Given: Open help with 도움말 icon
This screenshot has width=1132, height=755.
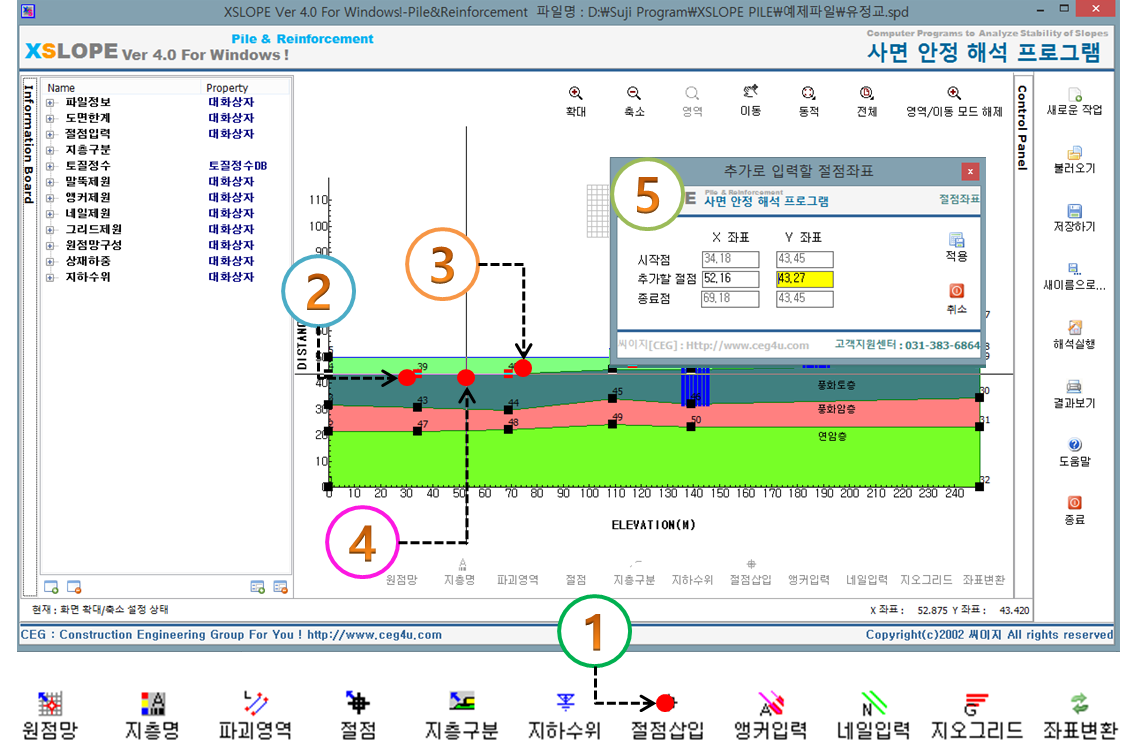Looking at the screenshot, I should coord(1074,445).
